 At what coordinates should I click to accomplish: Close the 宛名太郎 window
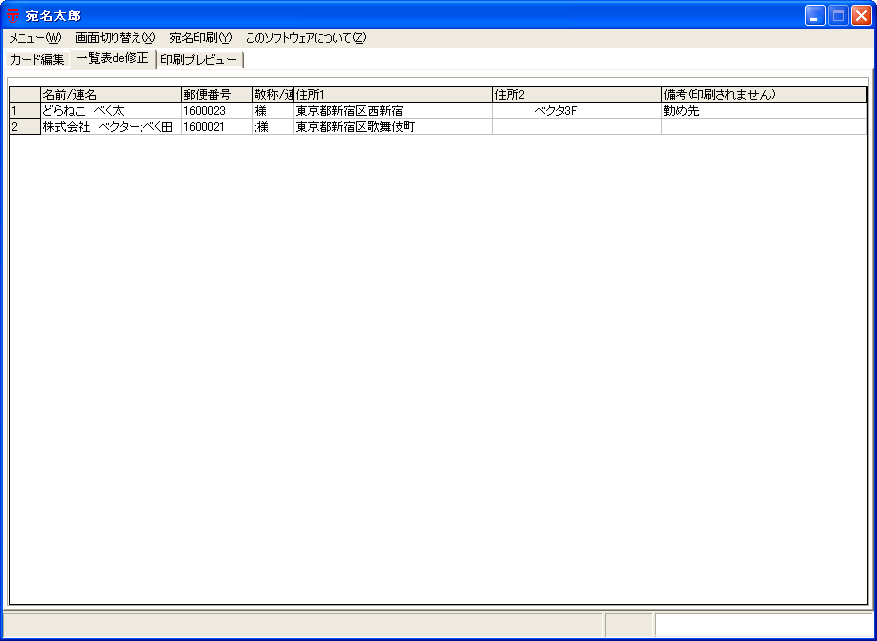pyautogui.click(x=861, y=16)
